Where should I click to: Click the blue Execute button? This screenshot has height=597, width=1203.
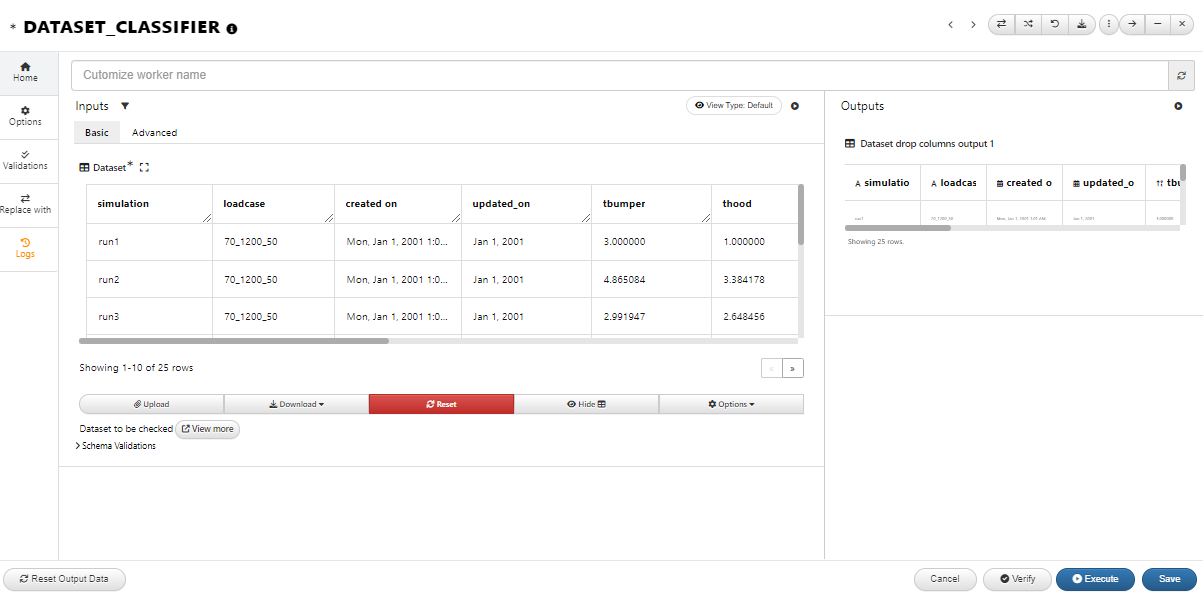click(x=1095, y=579)
